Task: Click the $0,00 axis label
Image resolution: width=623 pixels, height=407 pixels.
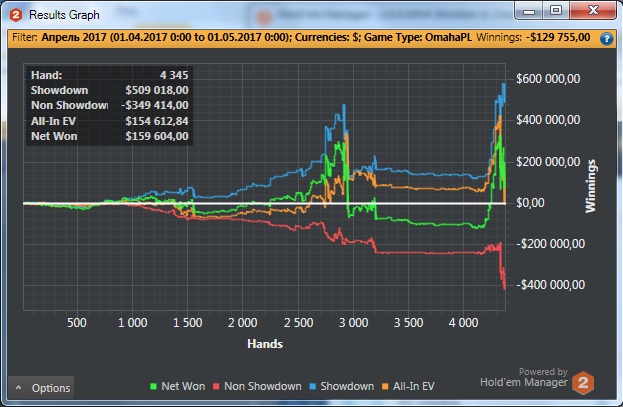Action: point(530,203)
